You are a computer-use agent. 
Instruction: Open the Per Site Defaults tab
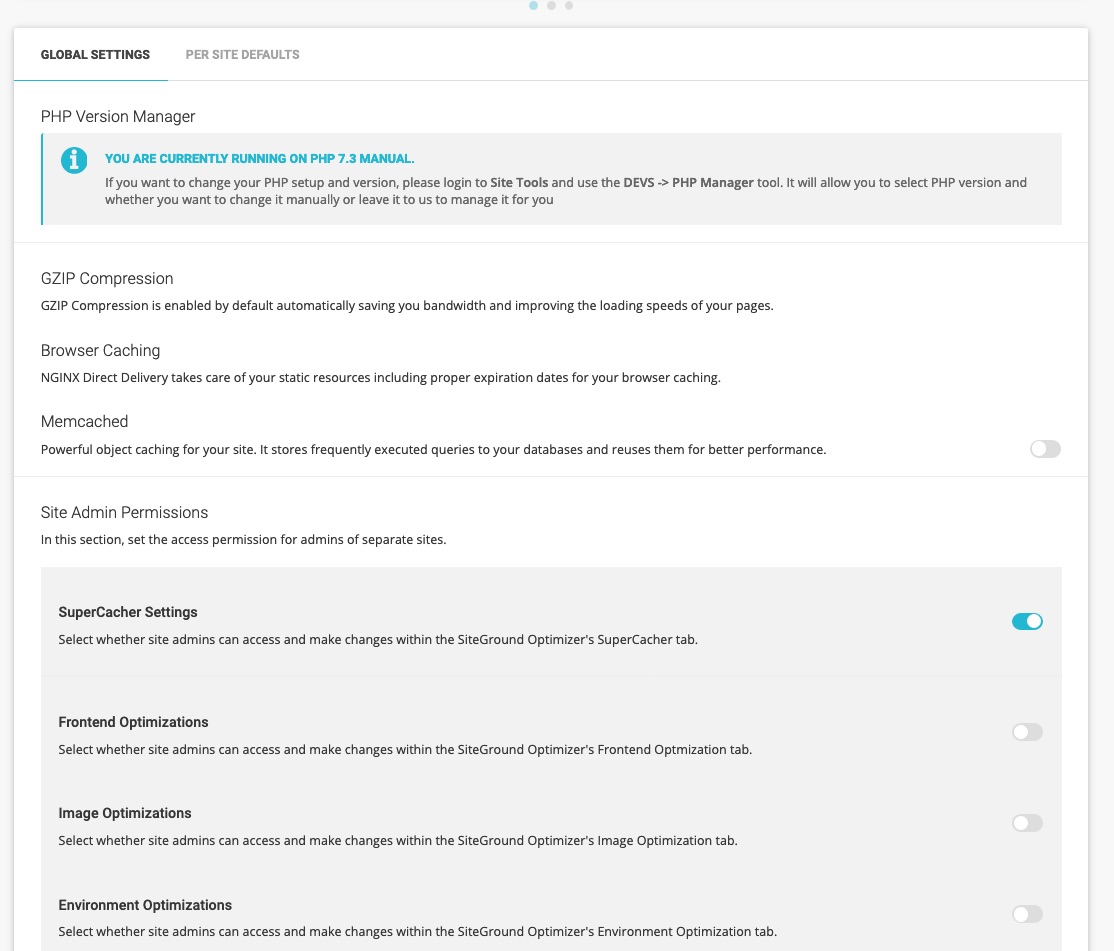(x=242, y=55)
